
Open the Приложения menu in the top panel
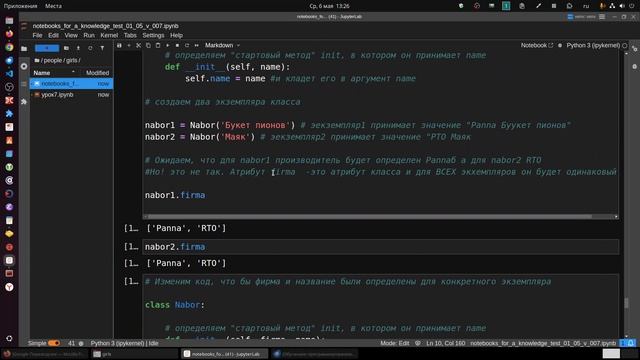pos(20,6)
